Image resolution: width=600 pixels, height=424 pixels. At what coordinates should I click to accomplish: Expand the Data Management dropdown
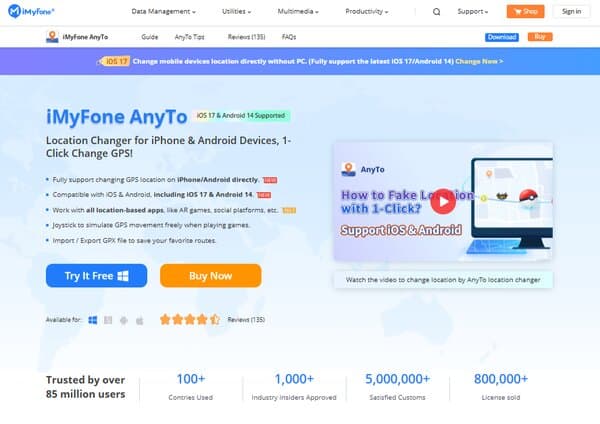163,11
